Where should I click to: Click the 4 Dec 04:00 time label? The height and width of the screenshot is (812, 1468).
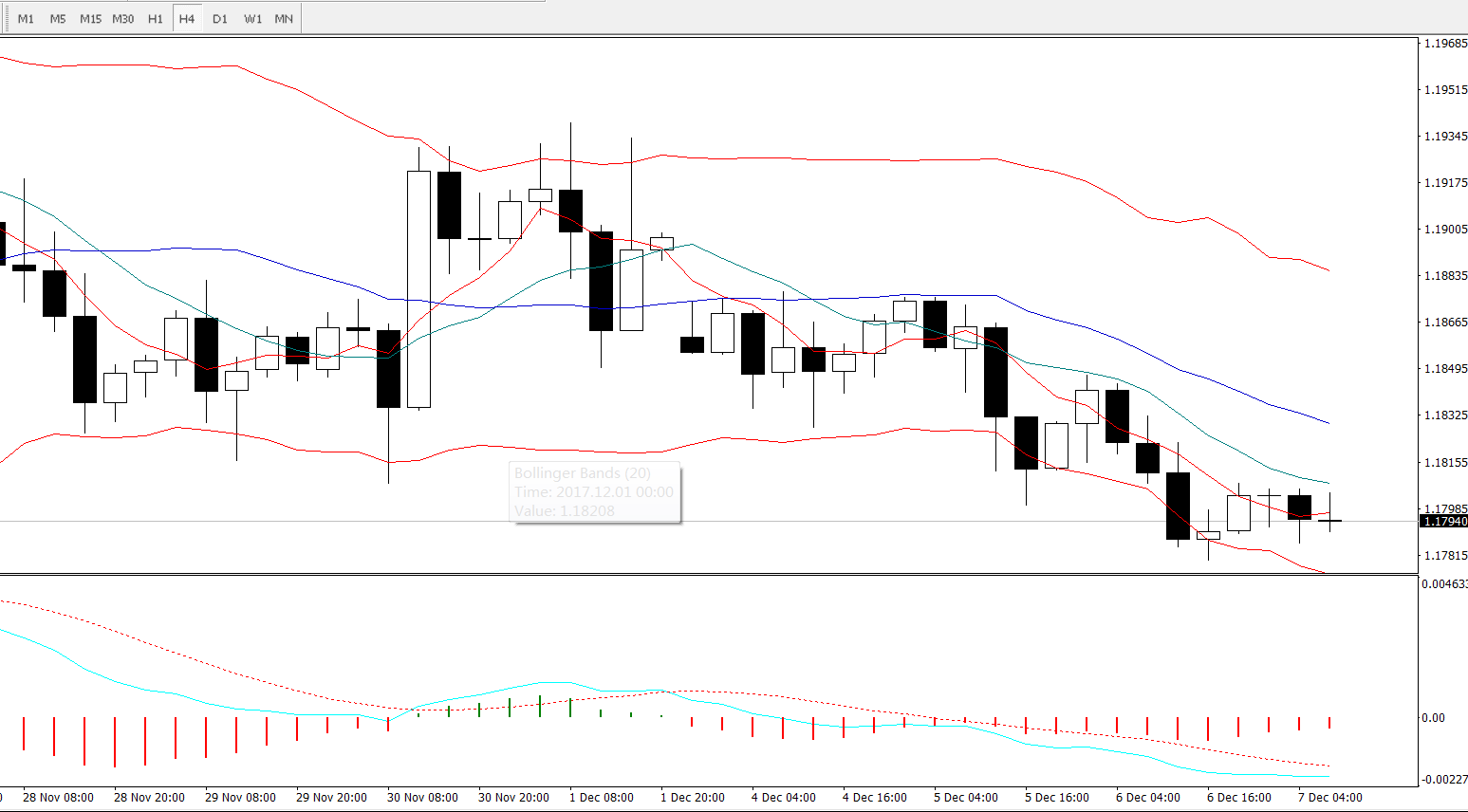click(784, 798)
